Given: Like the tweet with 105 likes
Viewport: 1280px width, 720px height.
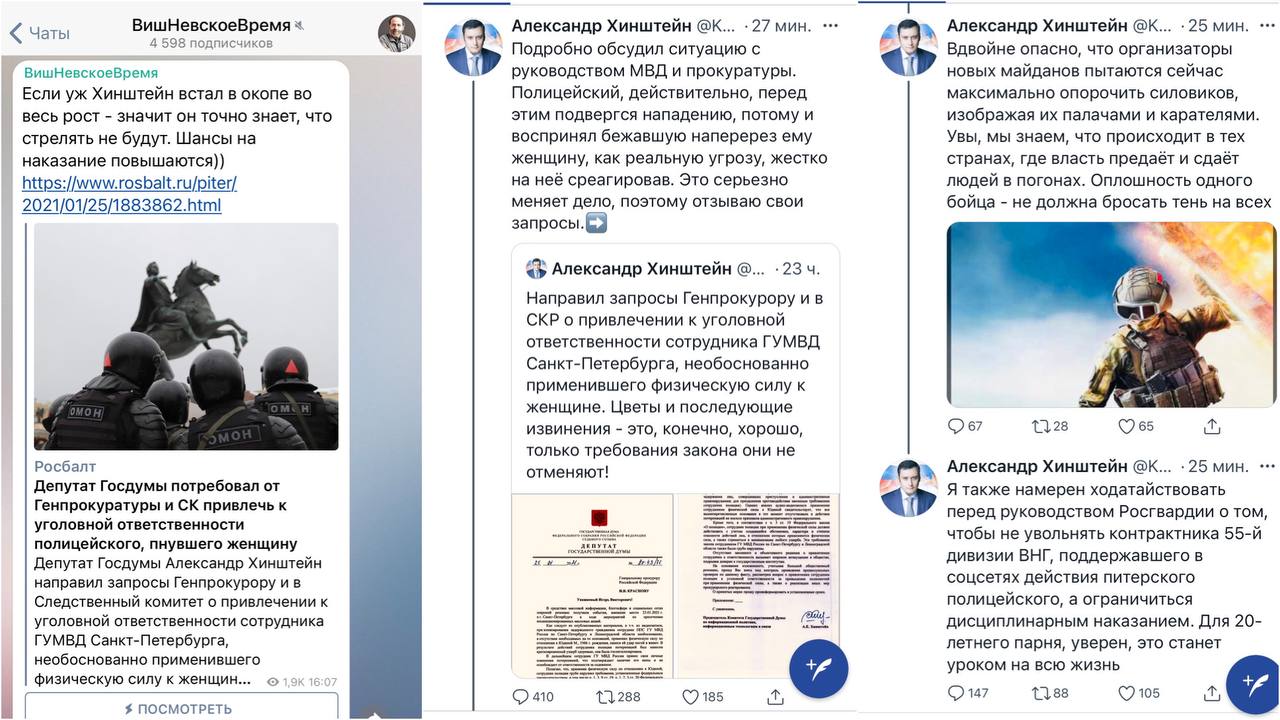Looking at the screenshot, I should pyautogui.click(x=1138, y=692).
